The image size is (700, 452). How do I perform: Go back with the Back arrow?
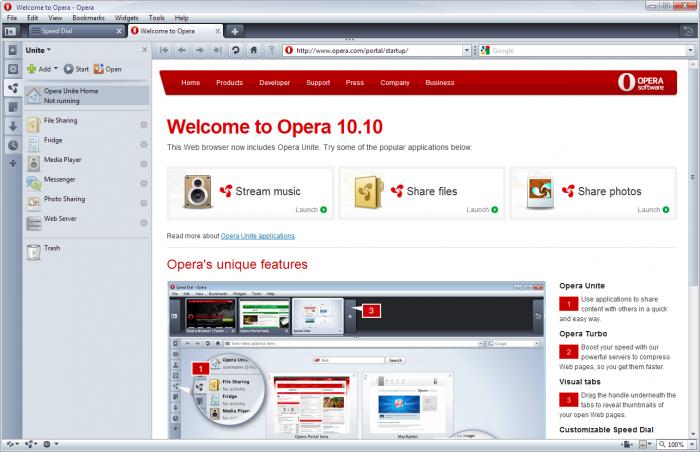pyautogui.click(x=182, y=50)
